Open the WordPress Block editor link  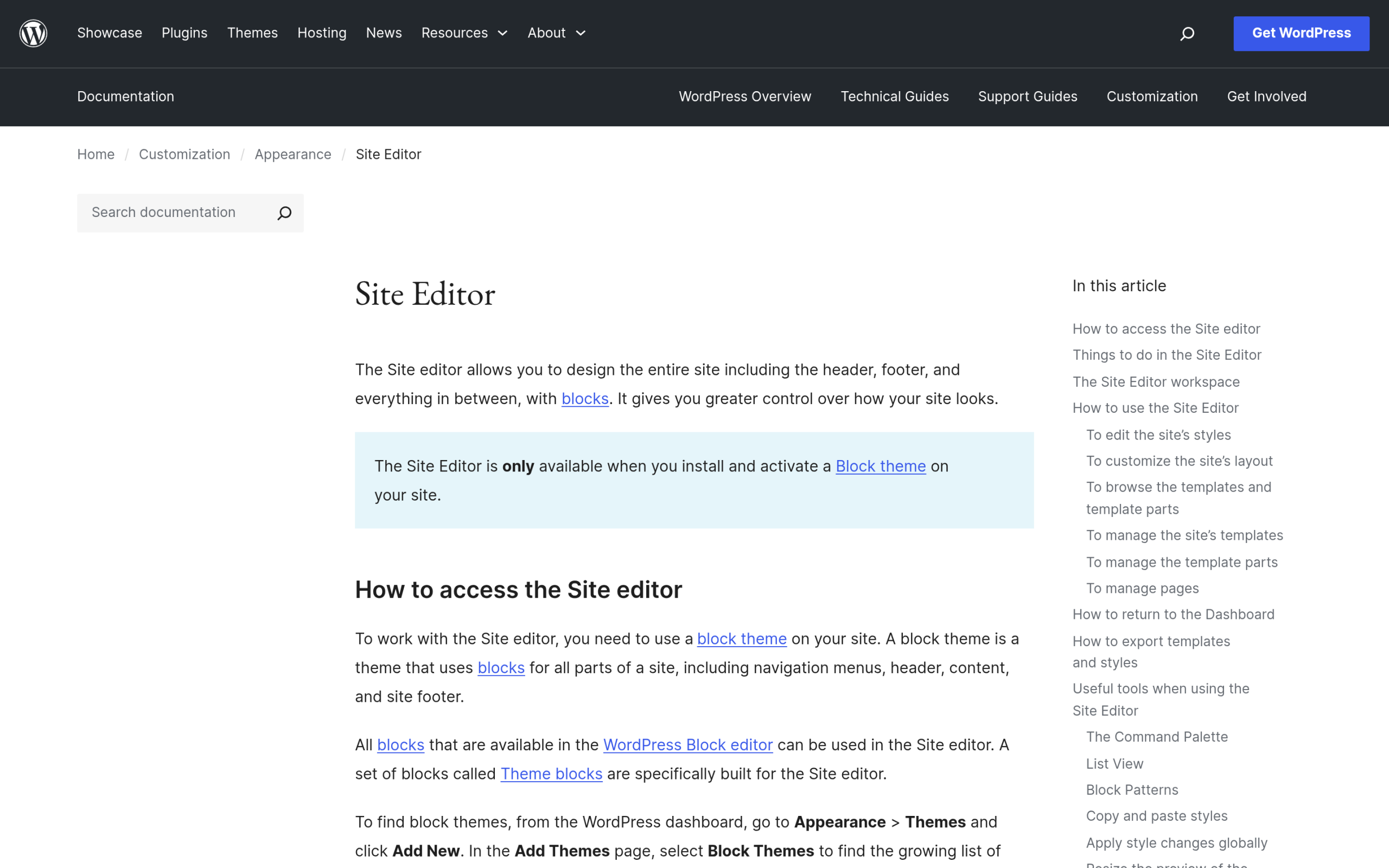click(x=687, y=744)
